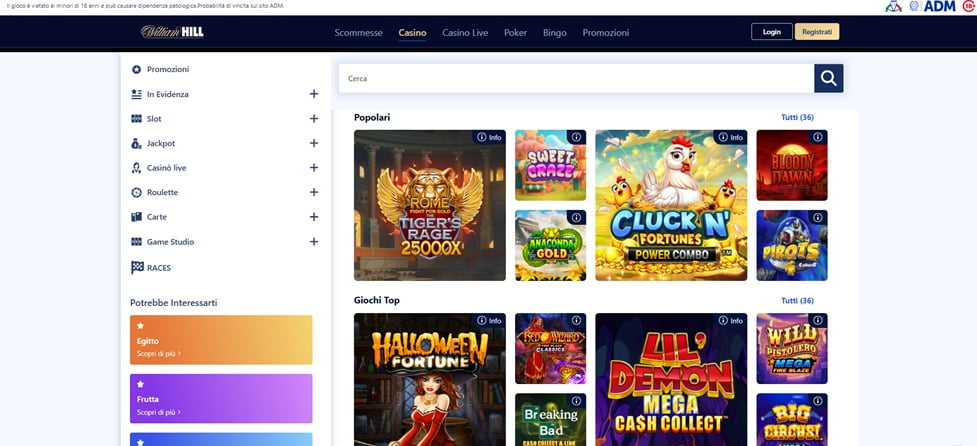Launch Cluck N' Fortunes Power Combo thumbnail
The image size is (977, 446).
click(671, 206)
